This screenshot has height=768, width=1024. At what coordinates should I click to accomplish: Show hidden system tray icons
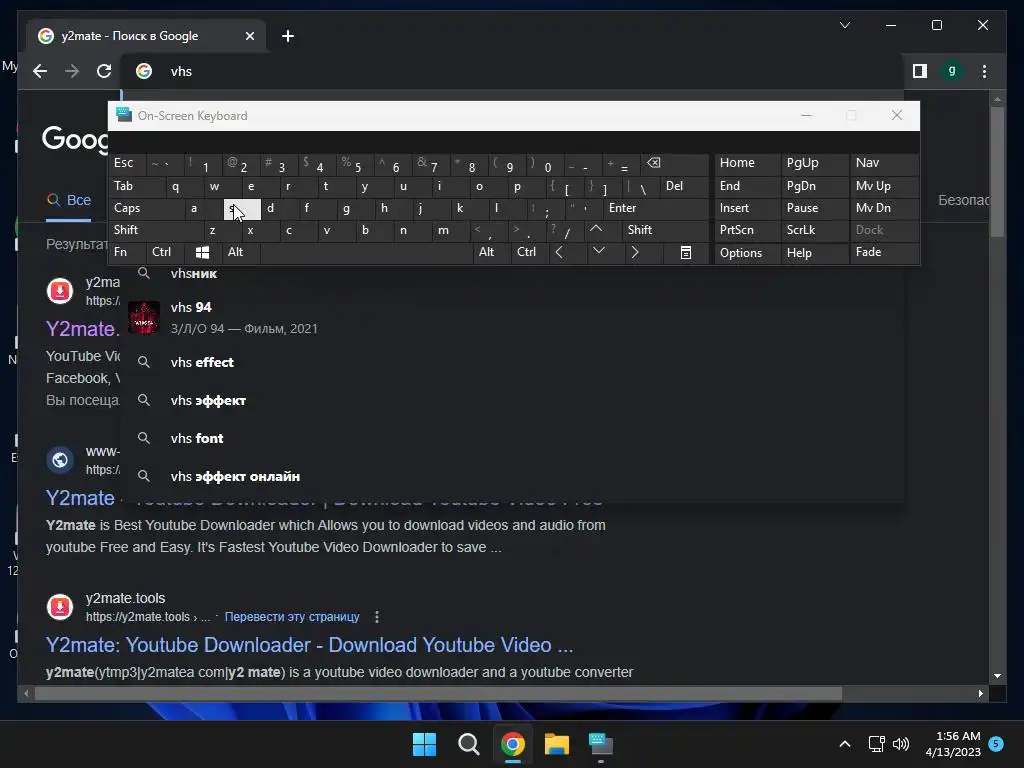[x=844, y=744]
